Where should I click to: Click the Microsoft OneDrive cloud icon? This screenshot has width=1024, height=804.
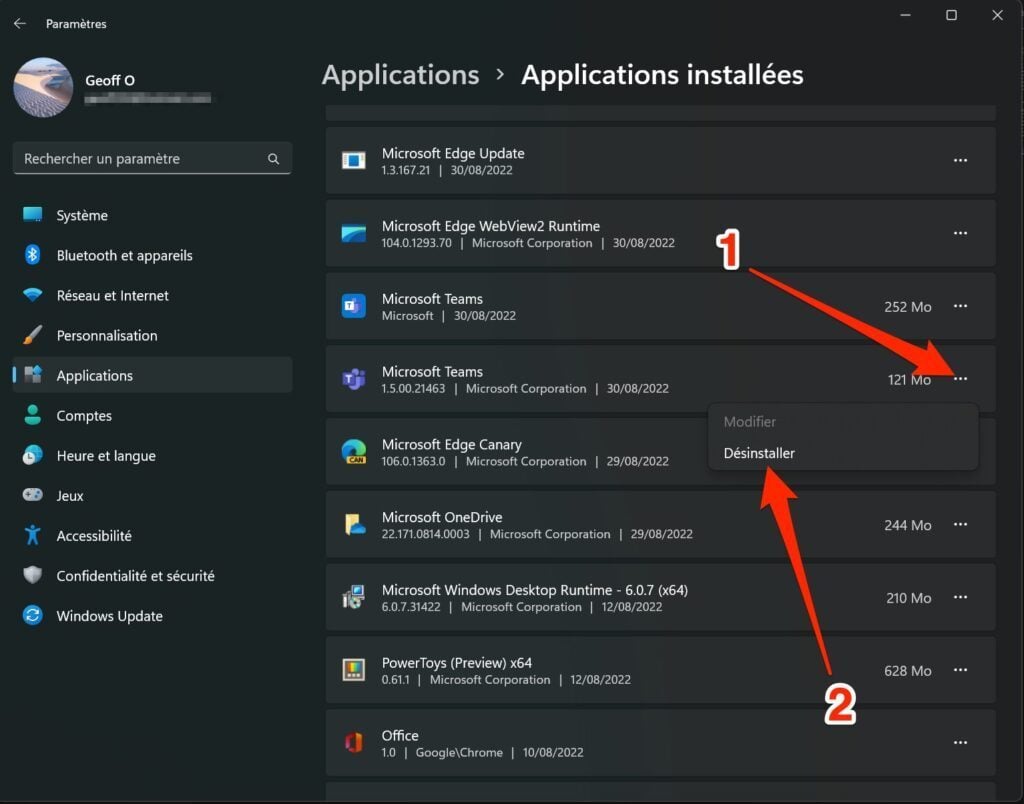click(x=353, y=524)
